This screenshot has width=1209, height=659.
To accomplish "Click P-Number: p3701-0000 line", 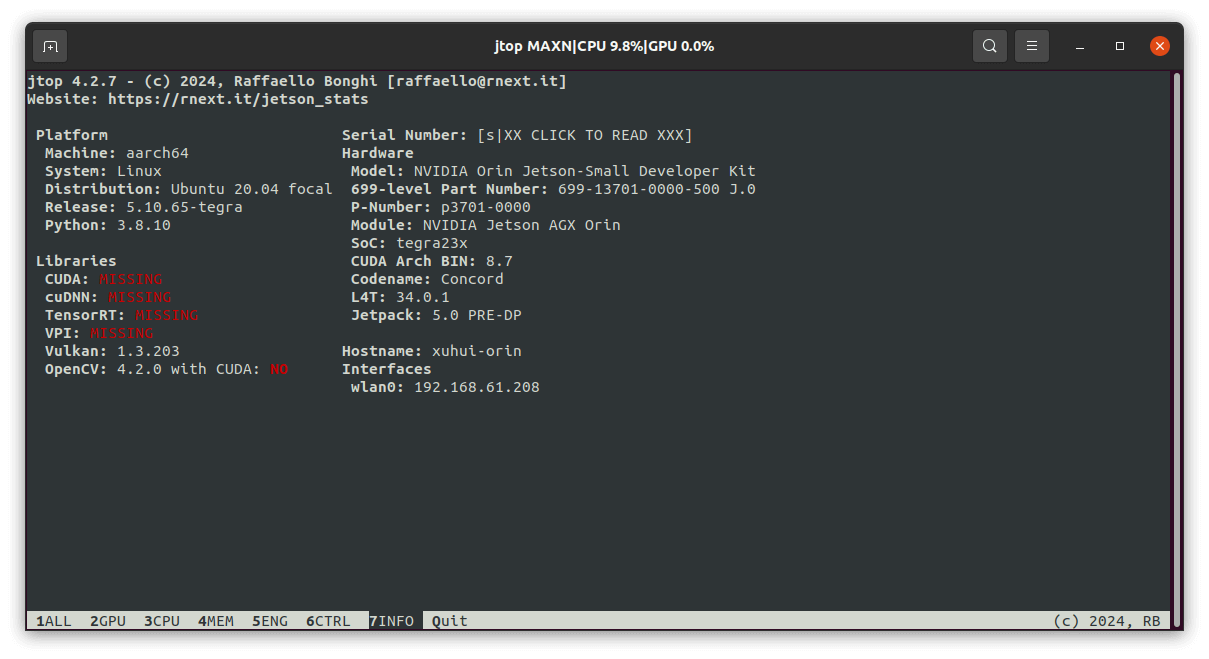I will coord(441,207).
